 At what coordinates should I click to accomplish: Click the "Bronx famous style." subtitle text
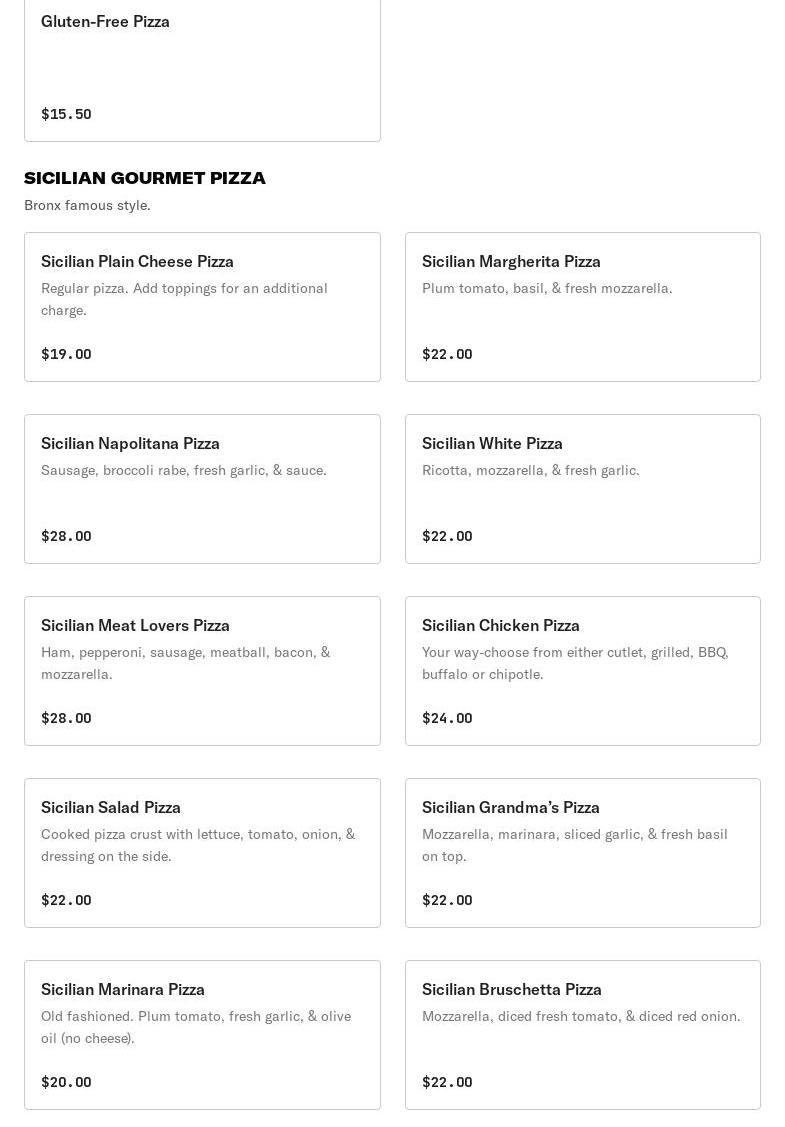tap(87, 205)
